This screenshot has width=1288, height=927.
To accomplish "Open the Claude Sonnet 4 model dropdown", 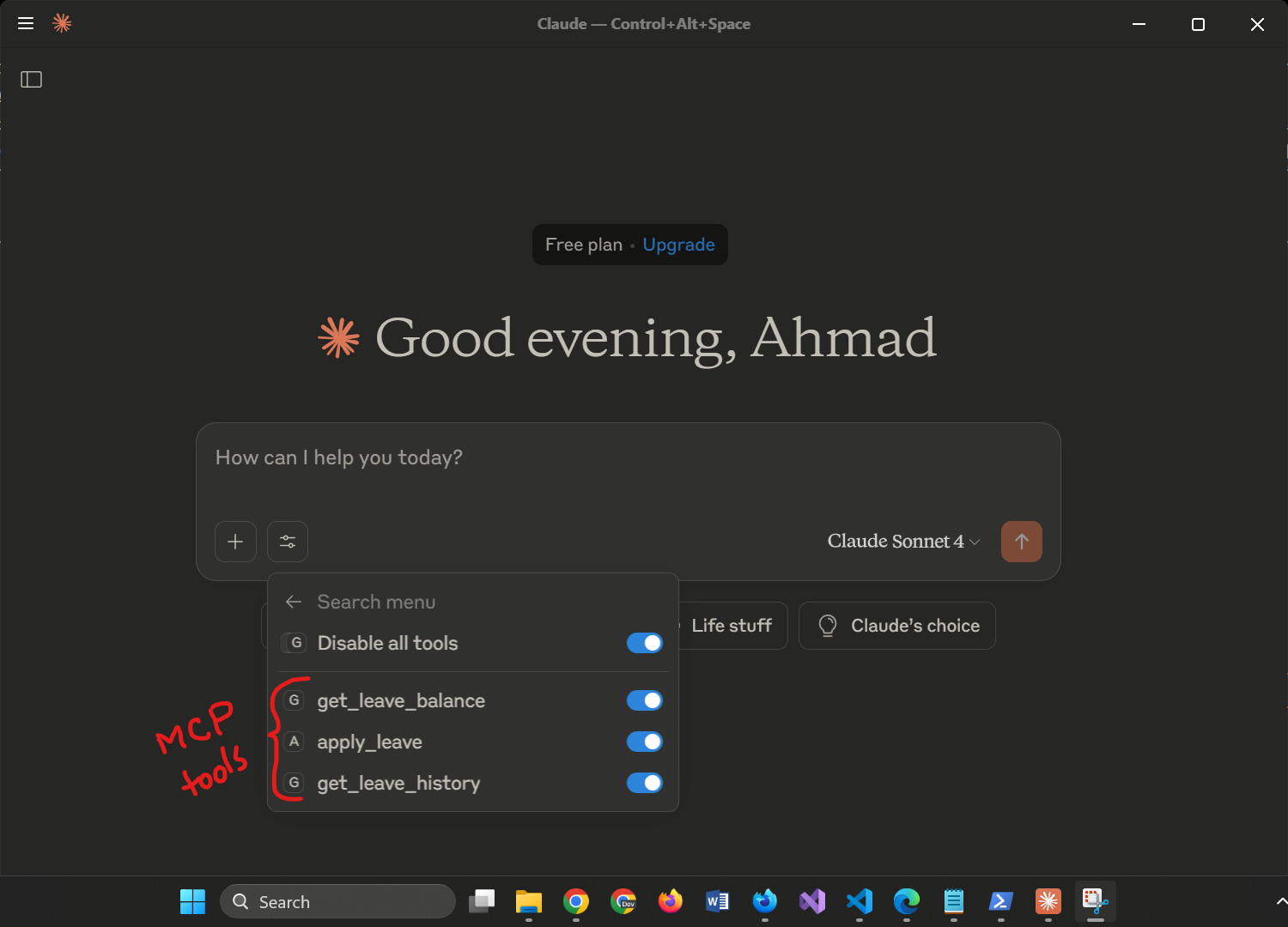I will point(903,542).
